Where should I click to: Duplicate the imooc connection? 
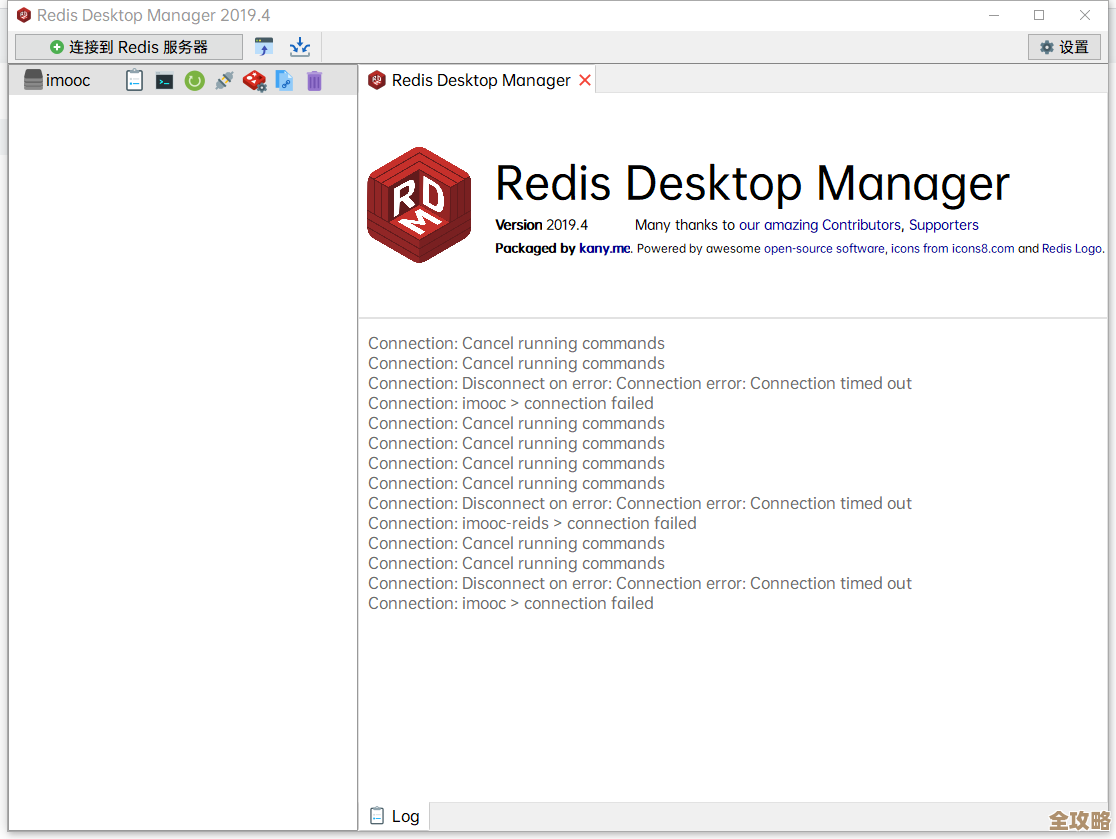click(285, 81)
